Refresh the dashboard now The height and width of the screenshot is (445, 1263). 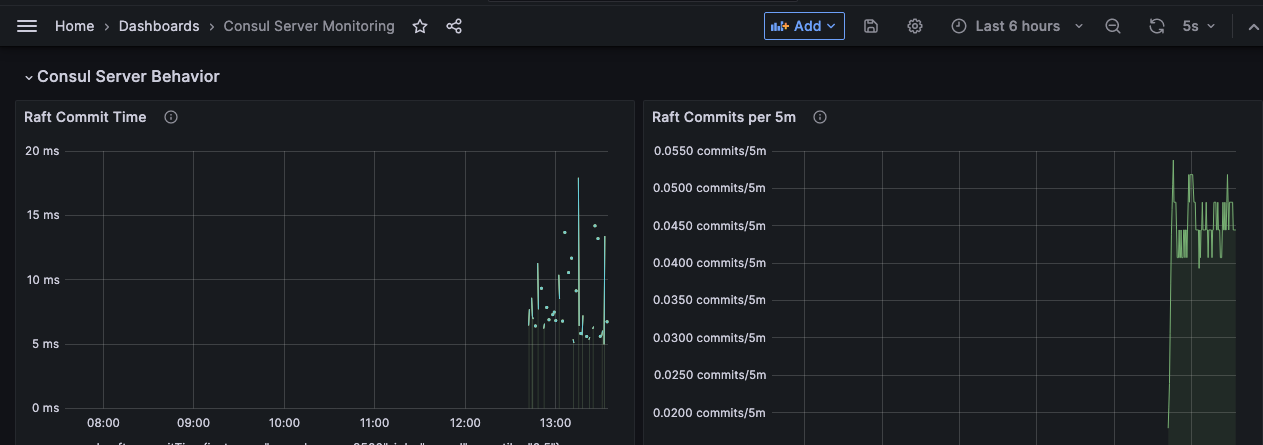(x=1157, y=26)
